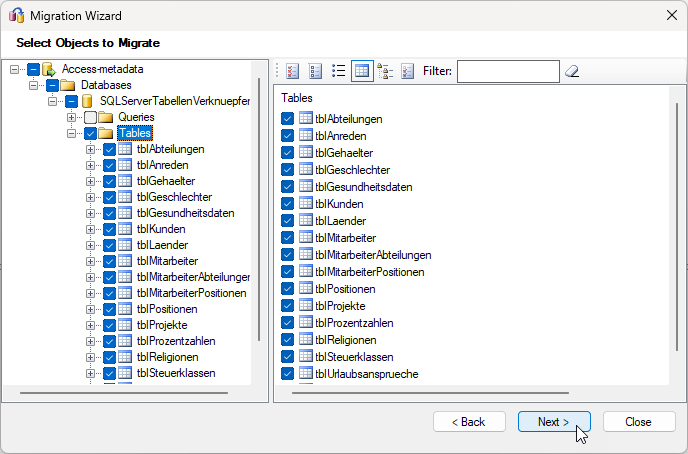Click the first checklist icon in the toolbar
This screenshot has height=454, width=688.
click(x=293, y=71)
